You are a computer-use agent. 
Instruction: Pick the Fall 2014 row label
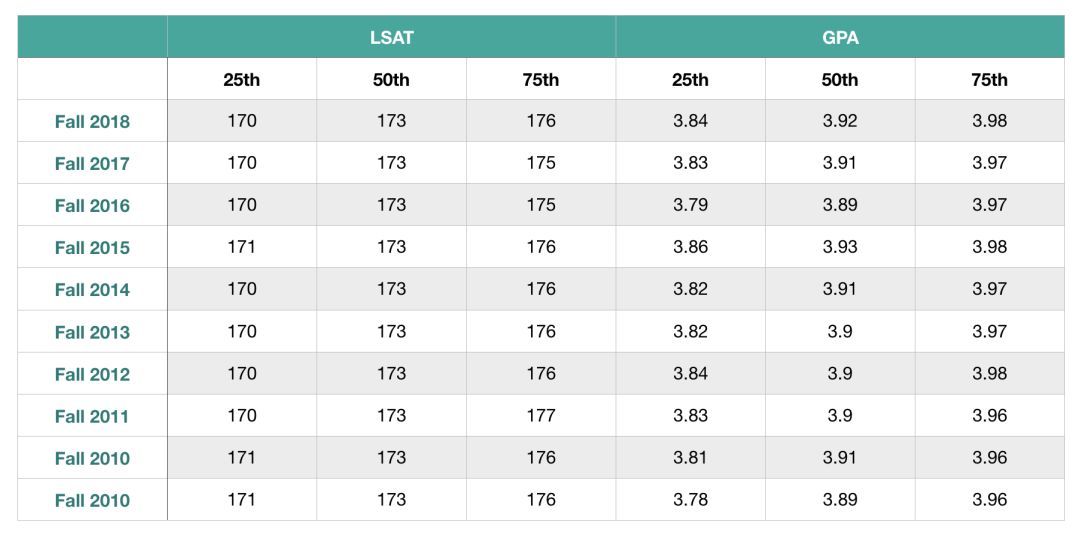[x=92, y=290]
